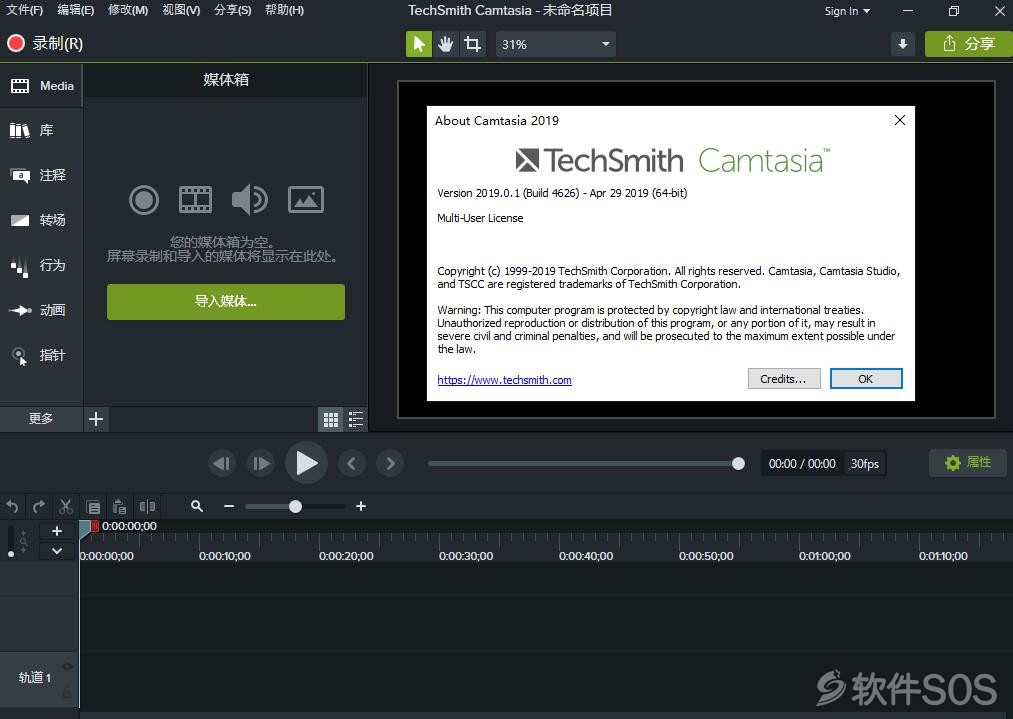Jump to next clip with right chevron
This screenshot has width=1013, height=719.
coord(390,463)
